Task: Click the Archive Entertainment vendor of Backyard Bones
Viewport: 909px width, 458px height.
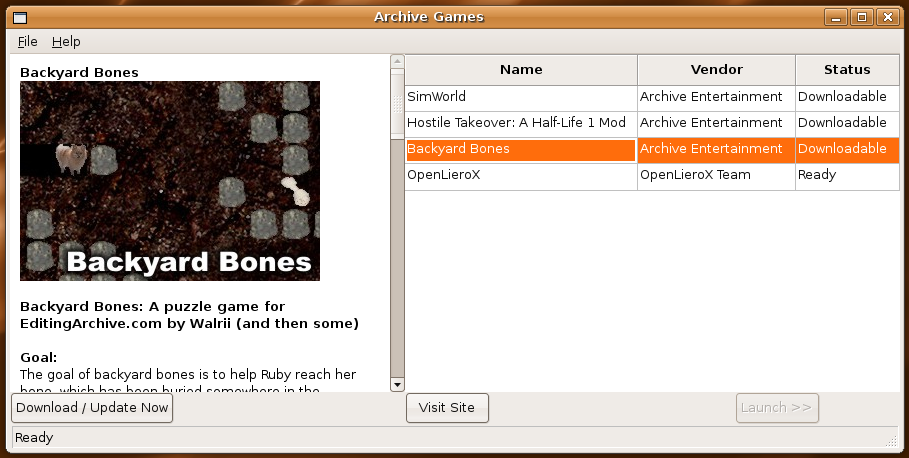Action: click(x=716, y=150)
